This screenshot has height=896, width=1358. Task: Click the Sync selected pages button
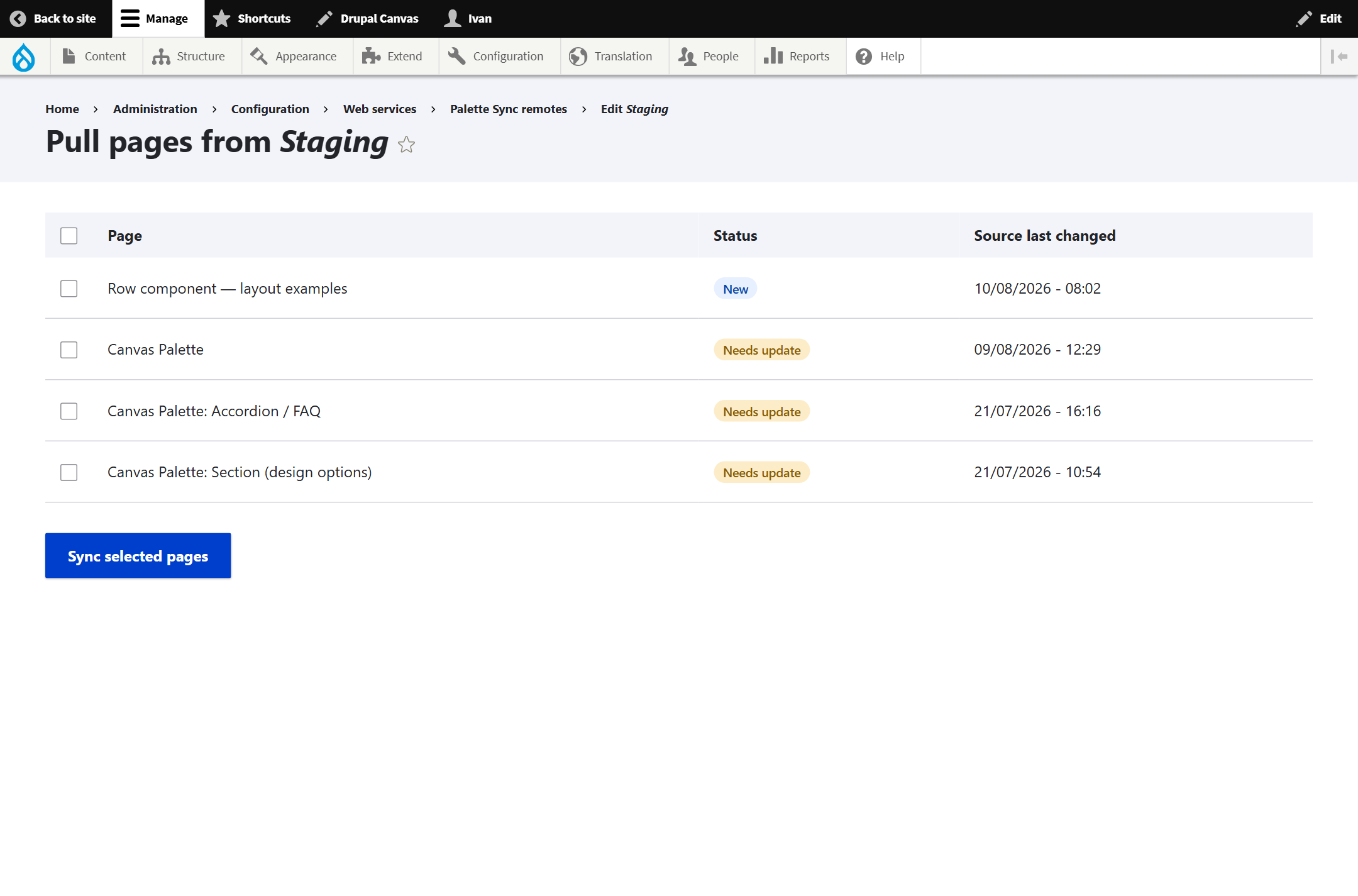(138, 556)
